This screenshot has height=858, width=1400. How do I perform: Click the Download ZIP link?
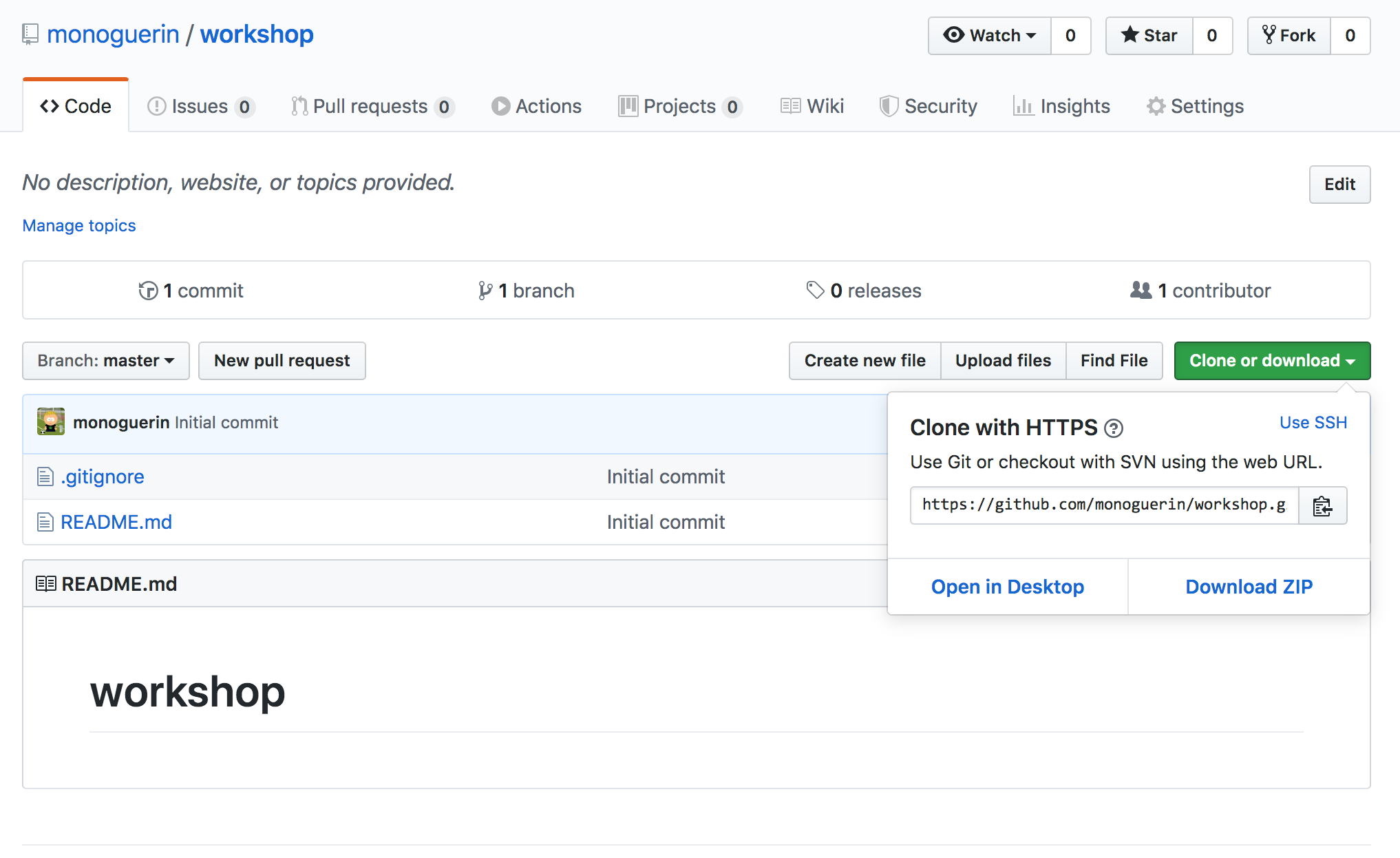pyautogui.click(x=1249, y=587)
